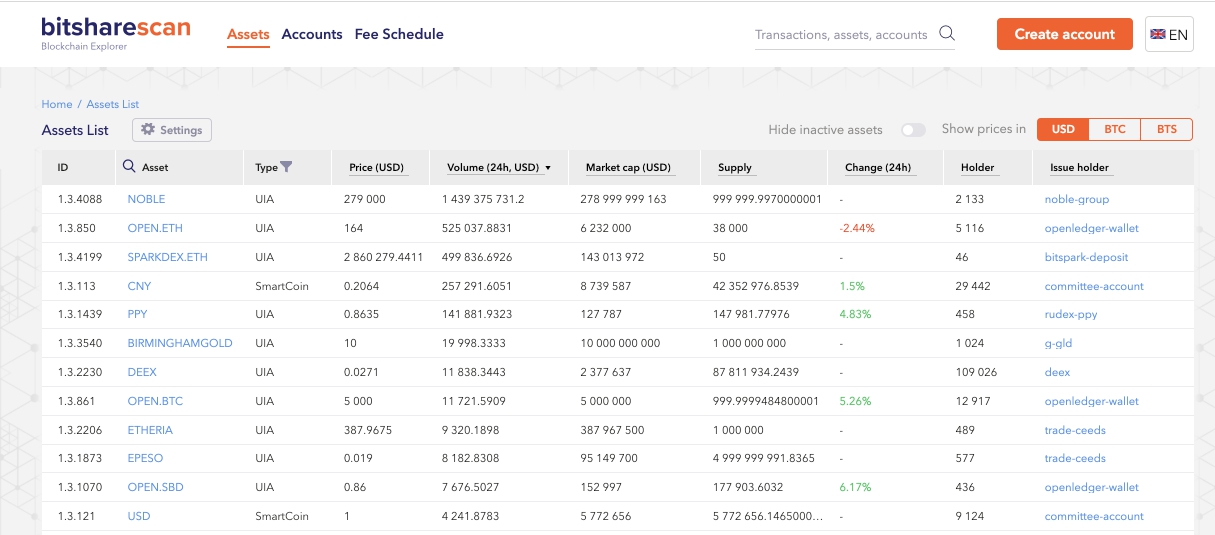Viewport: 1215px width, 535px height.
Task: Open the NOBLE asset link
Action: [146, 199]
